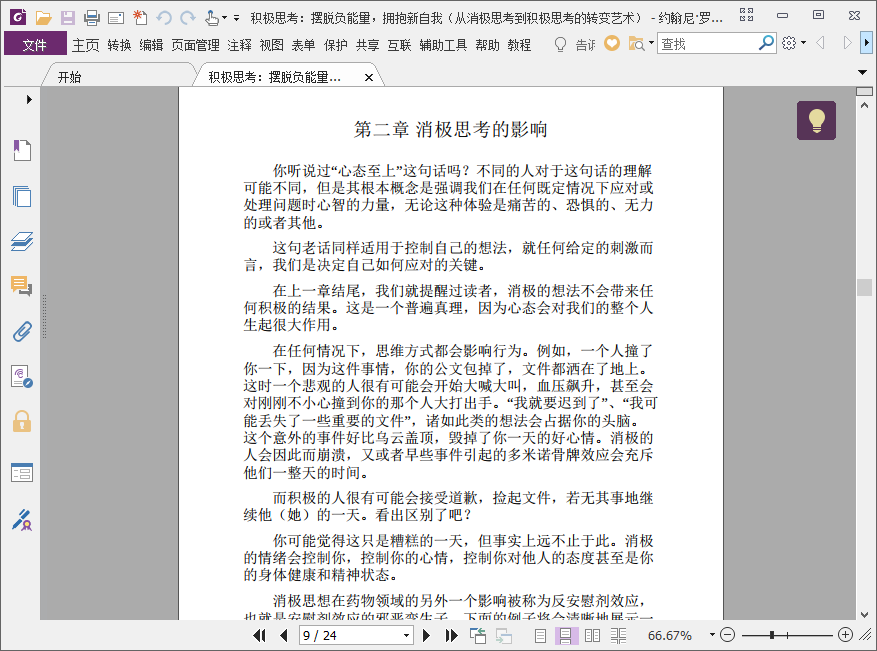The height and width of the screenshot is (651, 877).
Task: Open the 保护 ribbon tab
Action: (x=336, y=45)
